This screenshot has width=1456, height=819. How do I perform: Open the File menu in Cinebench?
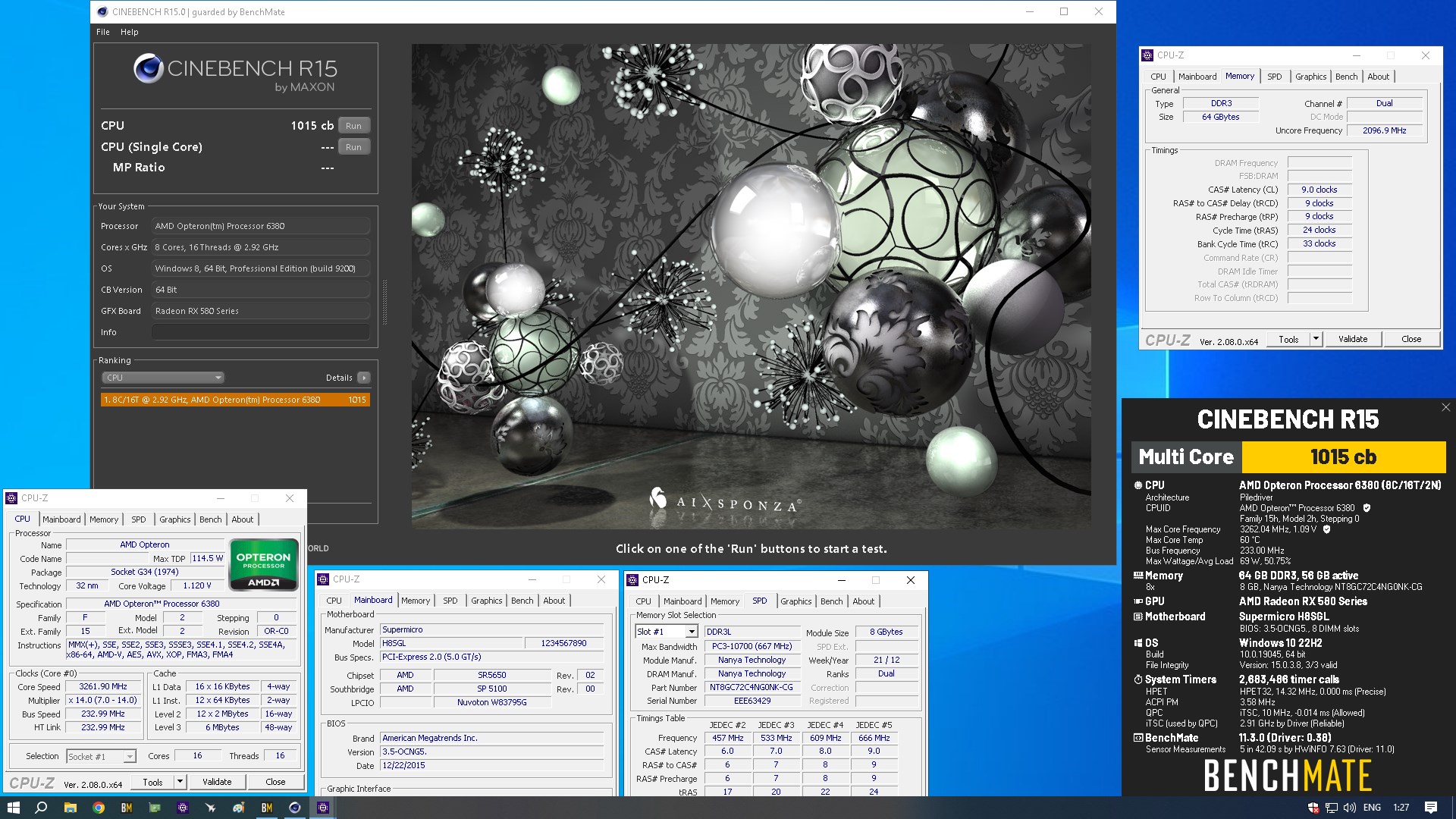[x=103, y=32]
